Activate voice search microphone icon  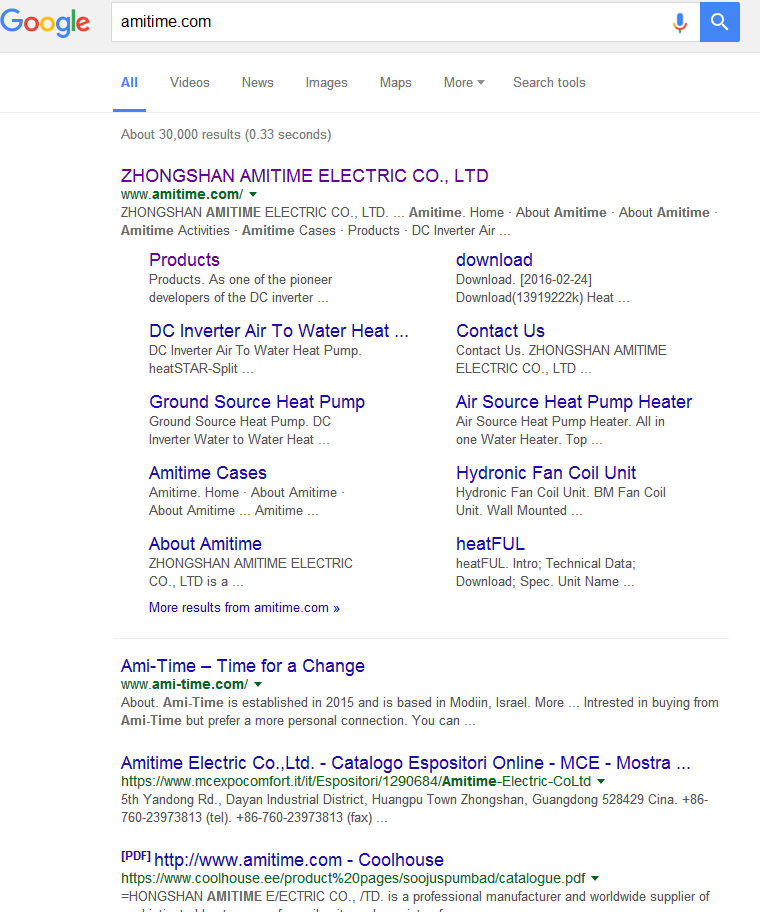[x=679, y=22]
